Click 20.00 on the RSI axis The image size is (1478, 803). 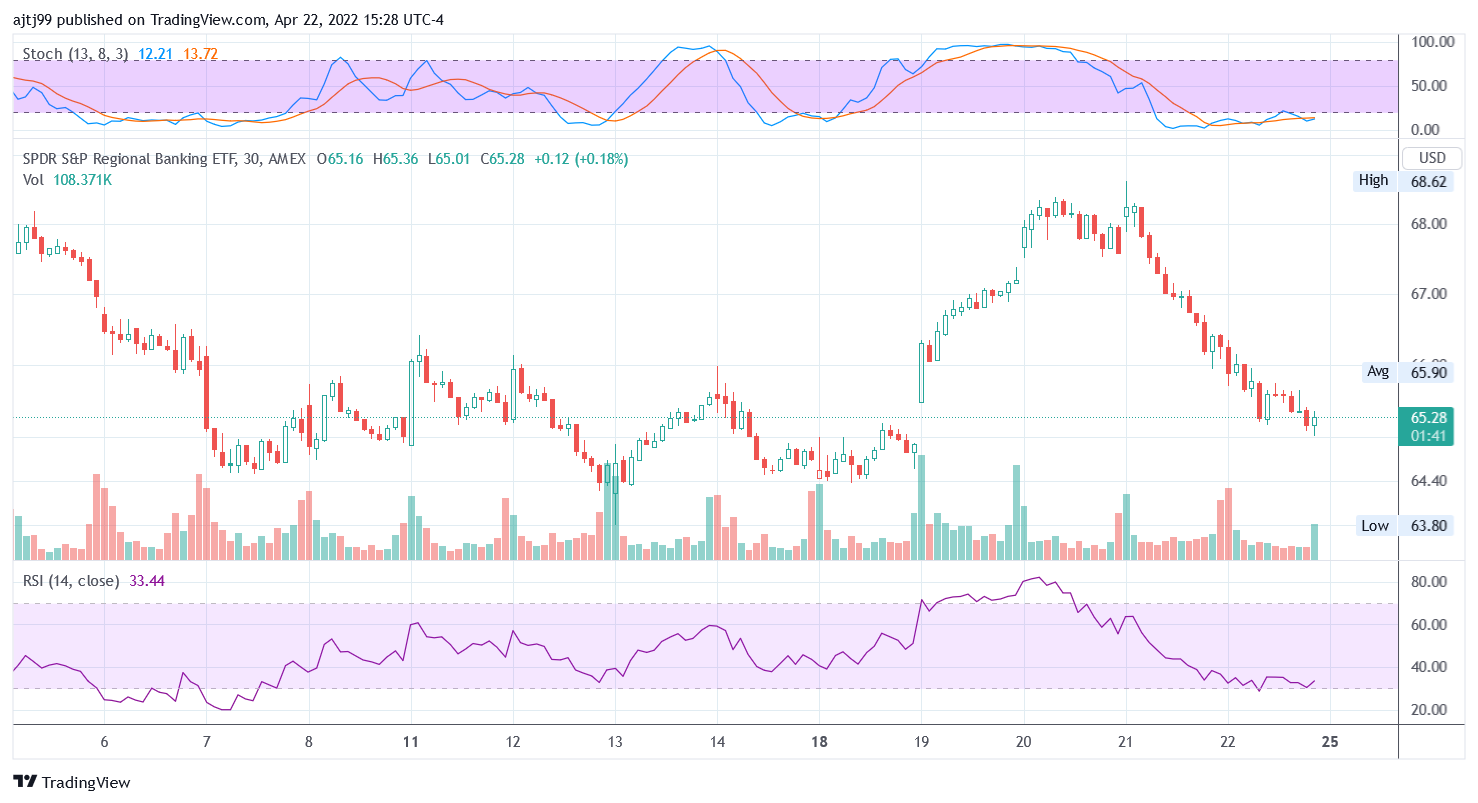coord(1429,709)
